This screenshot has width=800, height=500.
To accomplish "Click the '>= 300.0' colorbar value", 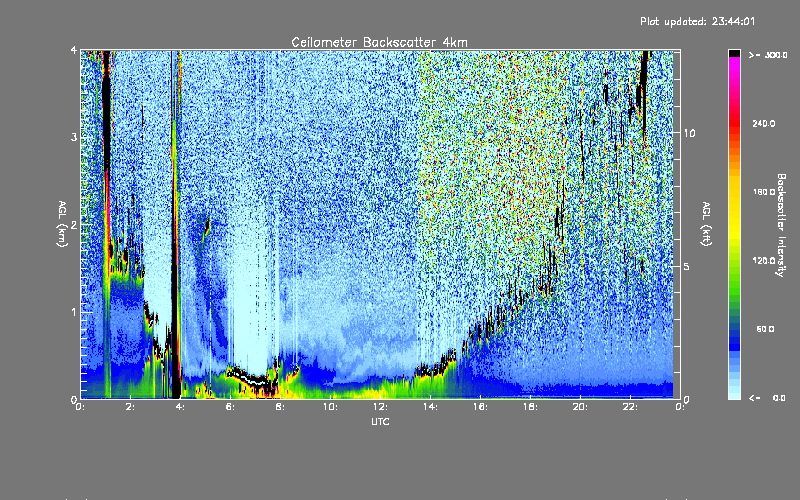I will pyautogui.click(x=768, y=55).
